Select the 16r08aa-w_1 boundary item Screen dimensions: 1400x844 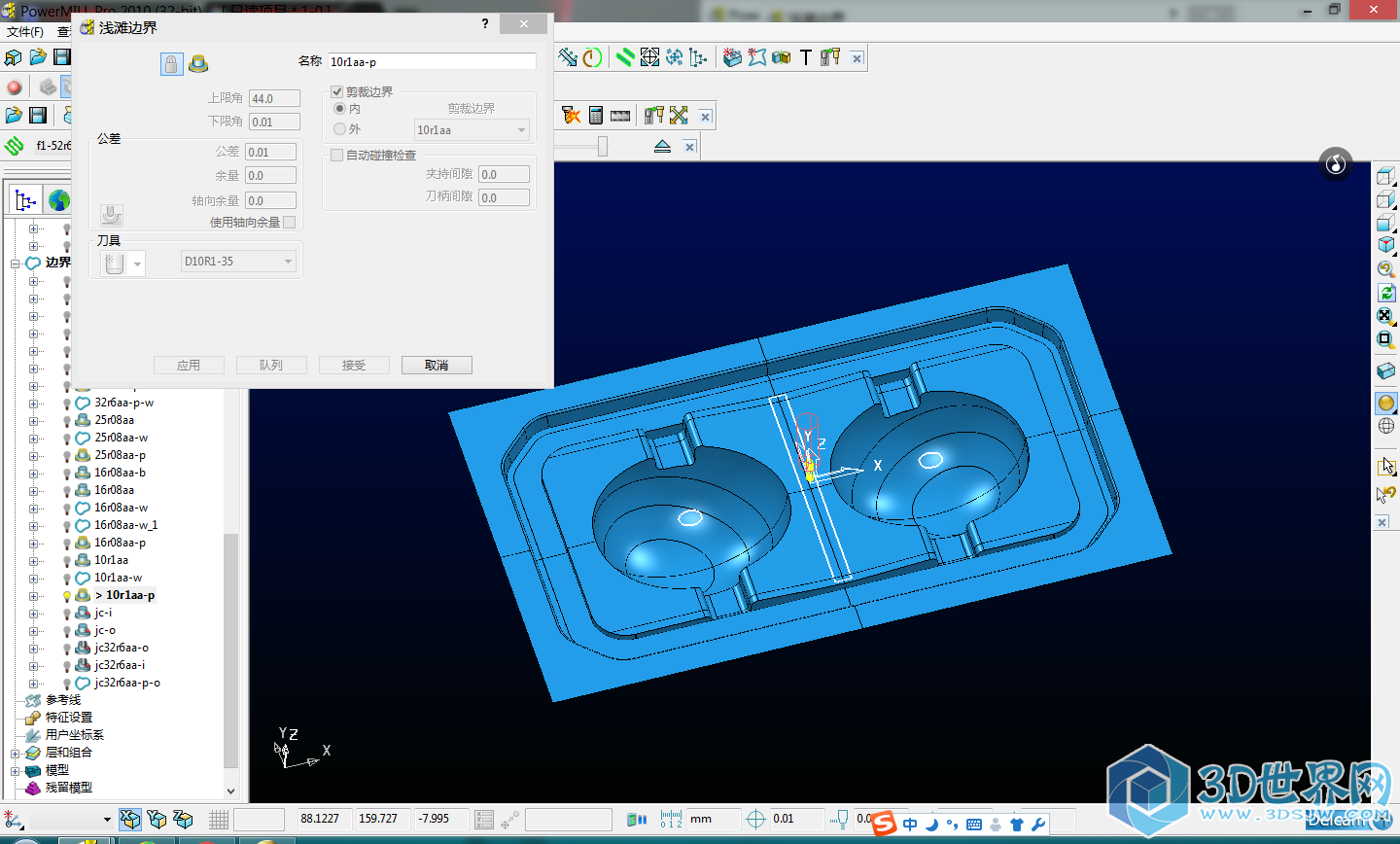[x=125, y=525]
